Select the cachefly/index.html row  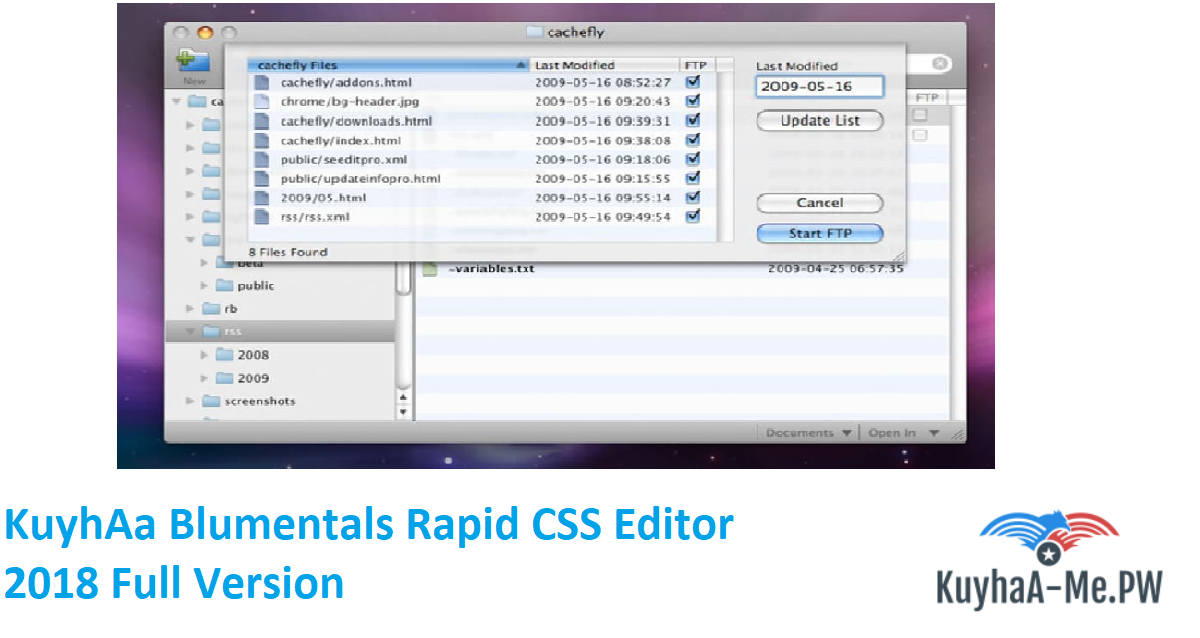[x=483, y=141]
